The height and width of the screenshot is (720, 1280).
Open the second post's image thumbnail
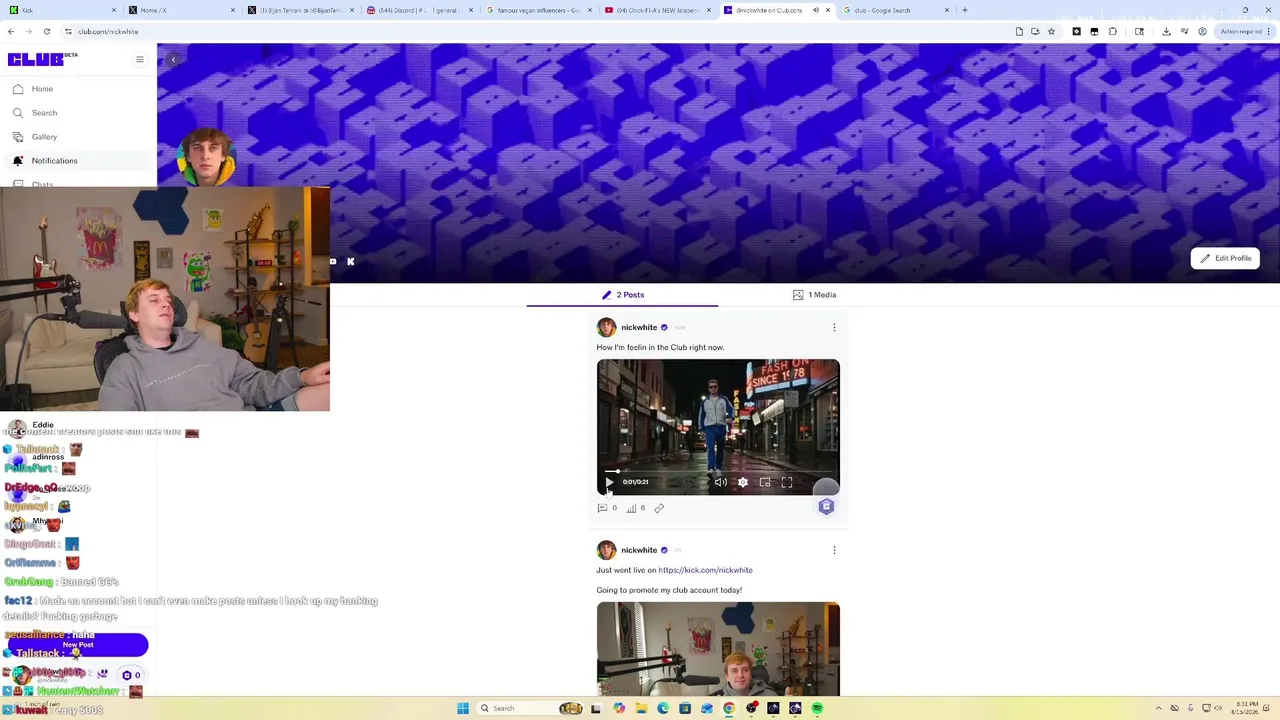718,648
